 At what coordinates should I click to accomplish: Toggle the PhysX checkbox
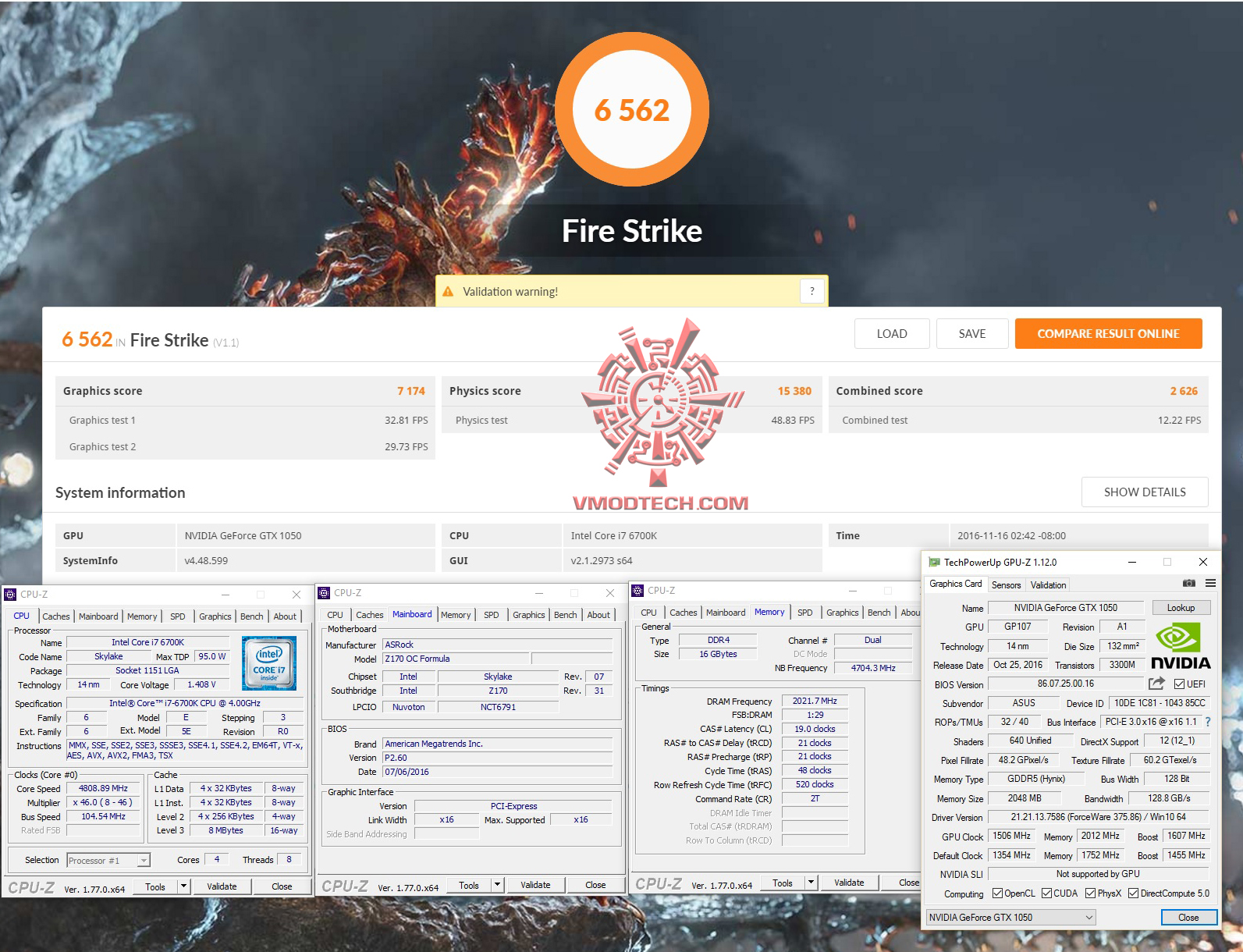pyautogui.click(x=1090, y=893)
